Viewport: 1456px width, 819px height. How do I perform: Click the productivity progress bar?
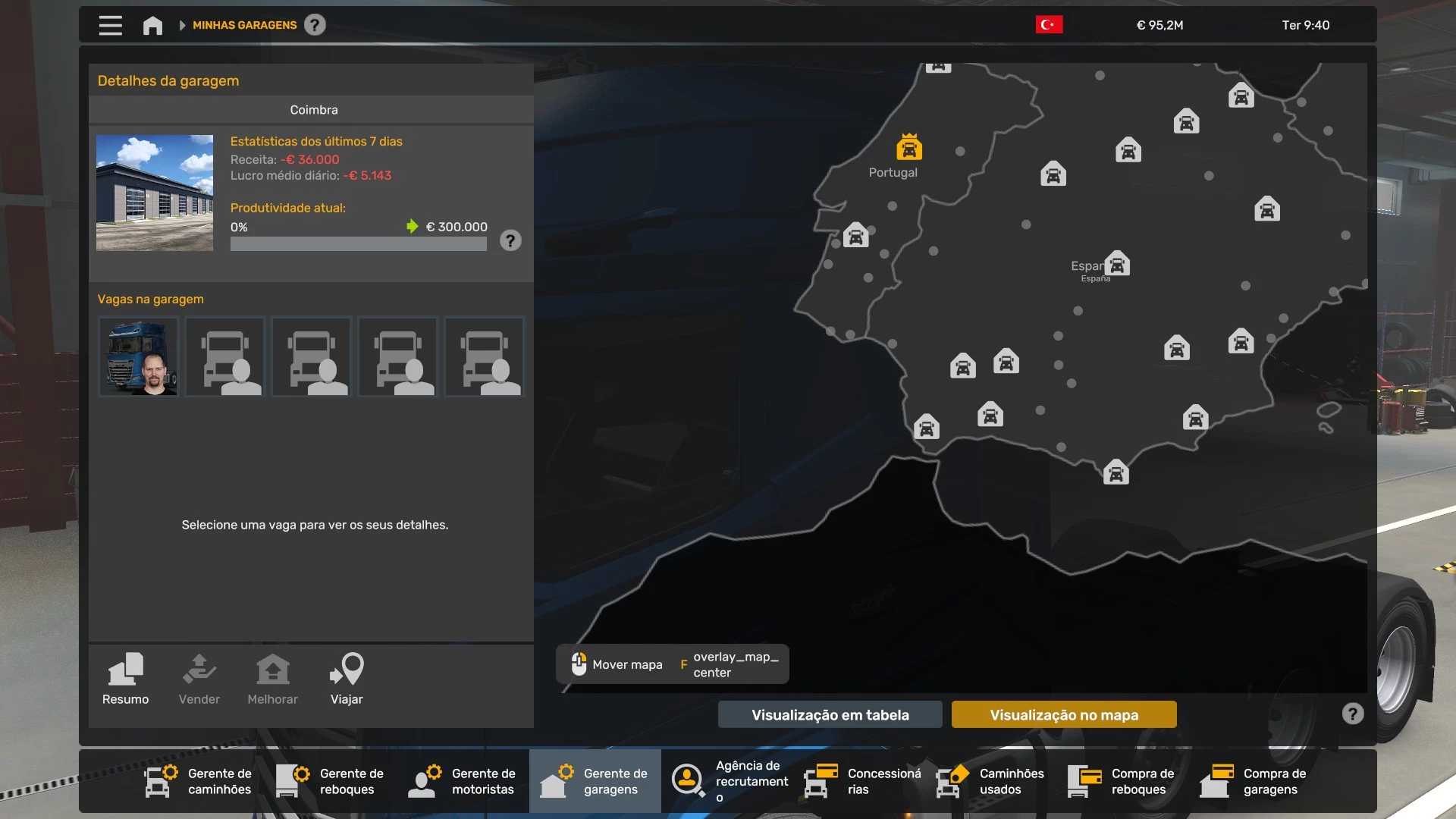tap(358, 244)
